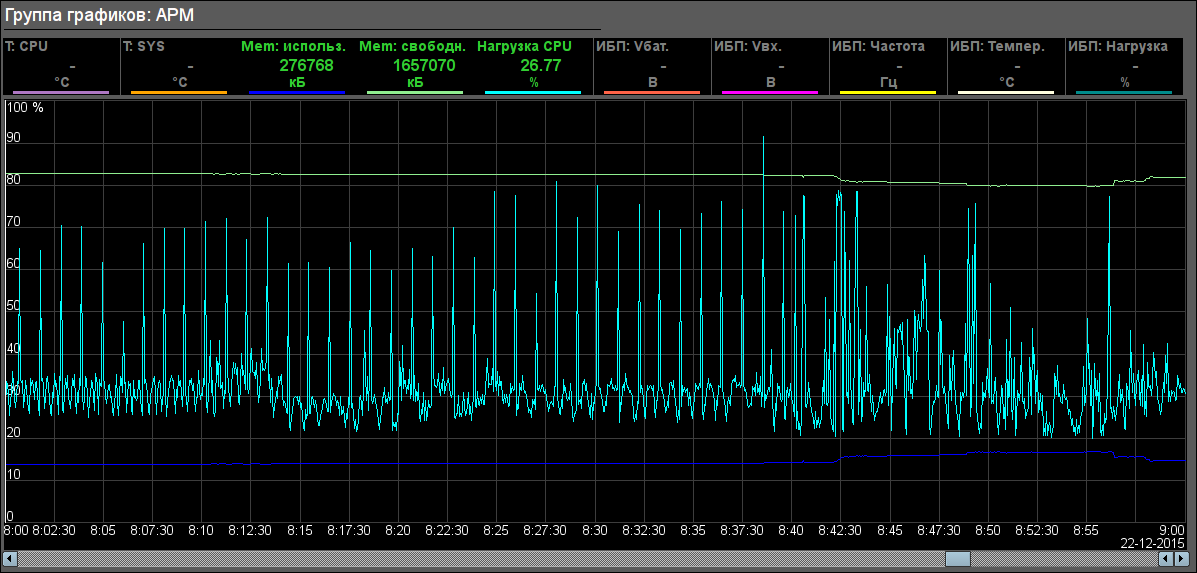The height and width of the screenshot is (573, 1197).
Task: Select the ИБП: Темпер. legend label
Action: [x=997, y=47]
